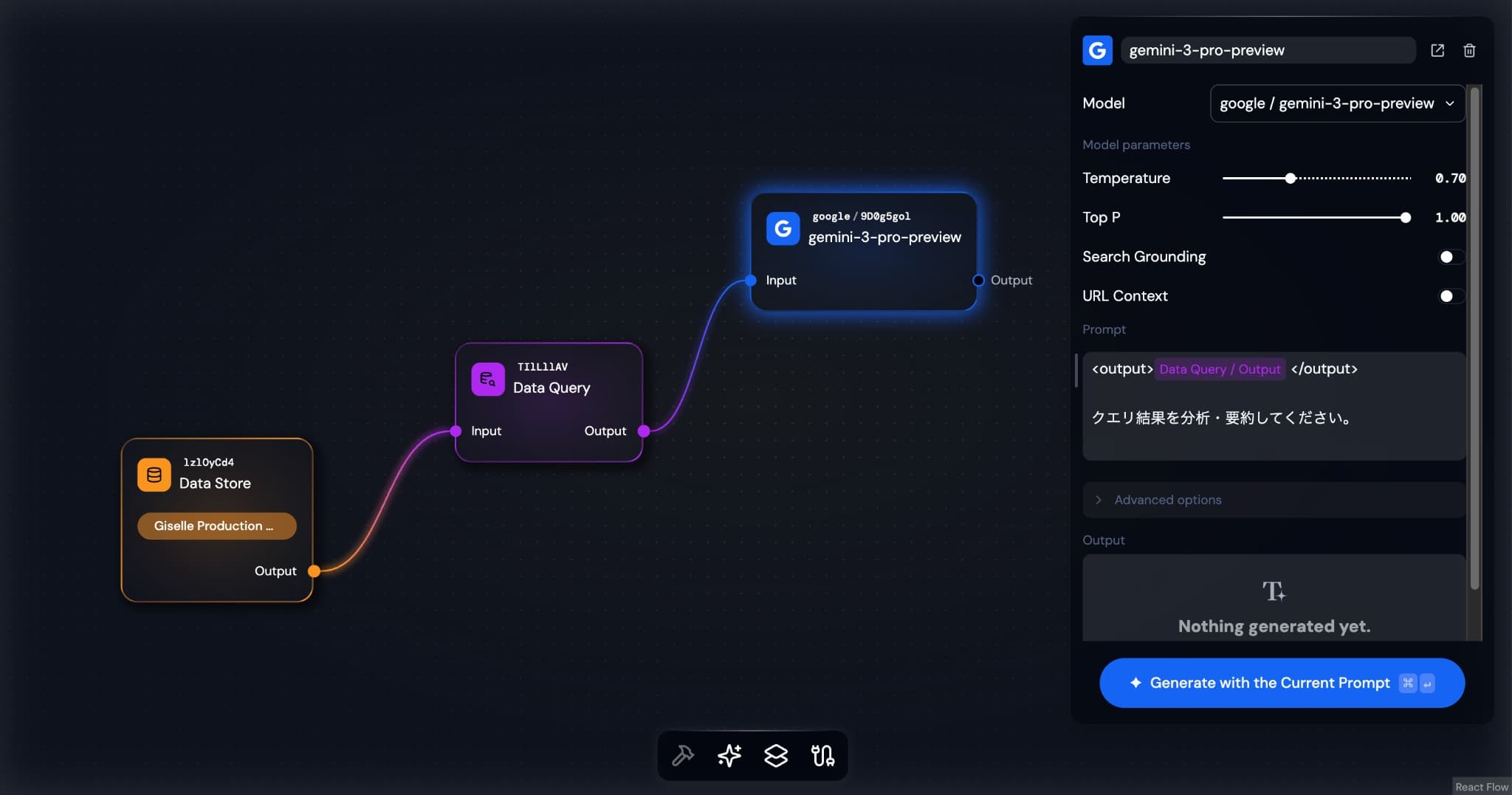Click the Giselle Production badge in Data Store
The width and height of the screenshot is (1512, 795).
click(216, 526)
